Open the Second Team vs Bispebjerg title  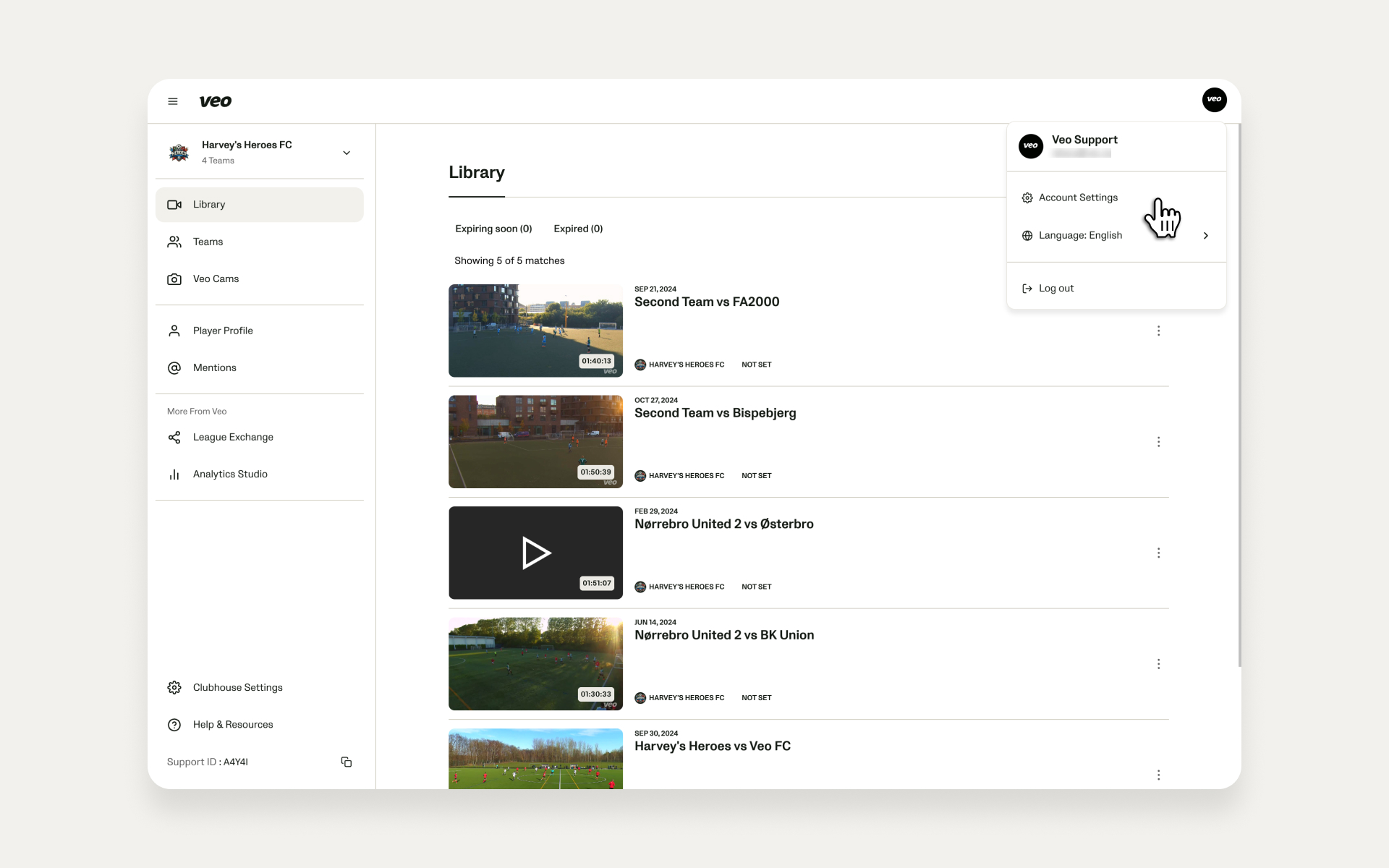point(715,413)
